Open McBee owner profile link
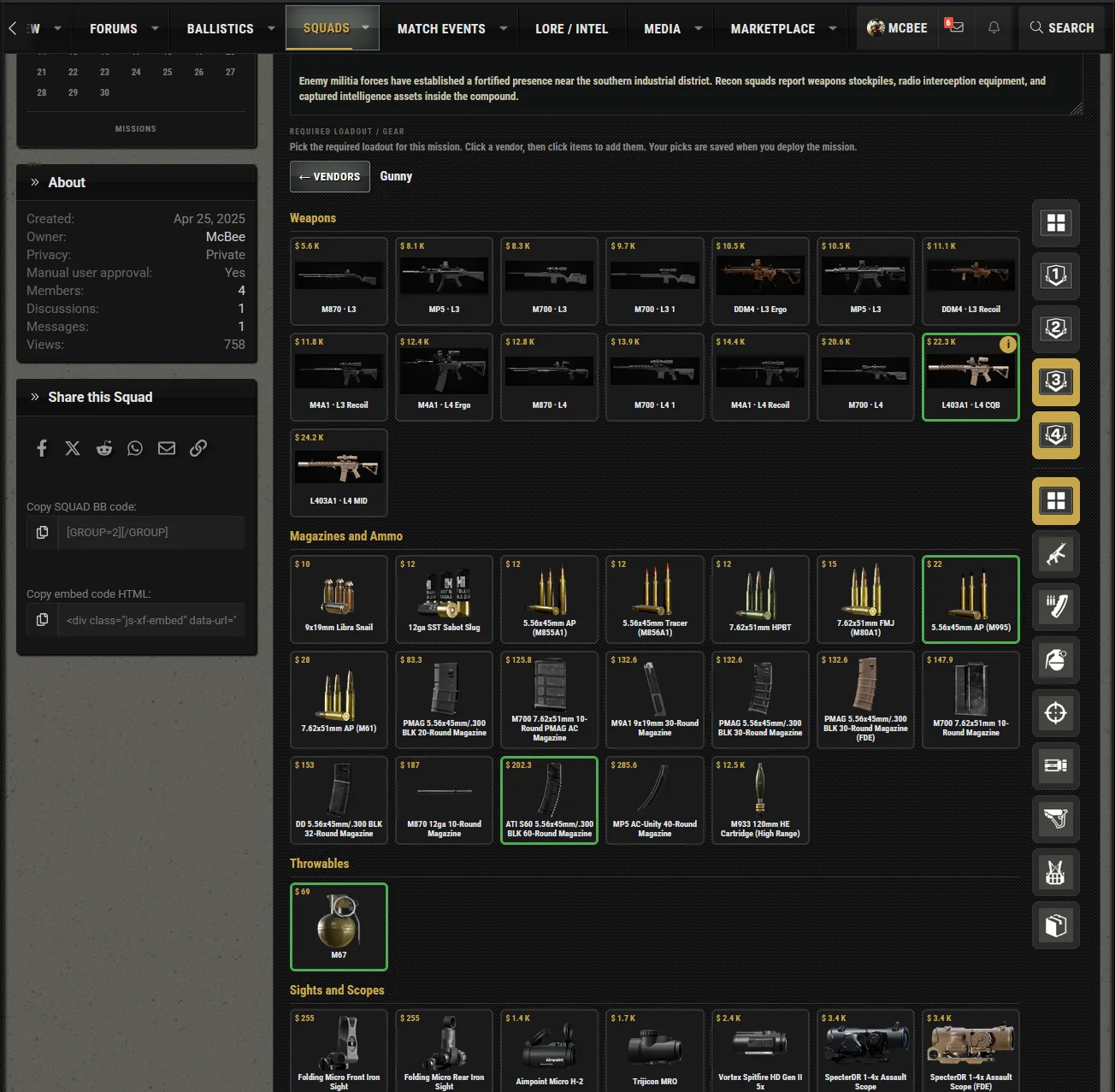This screenshot has width=1115, height=1092. [226, 236]
